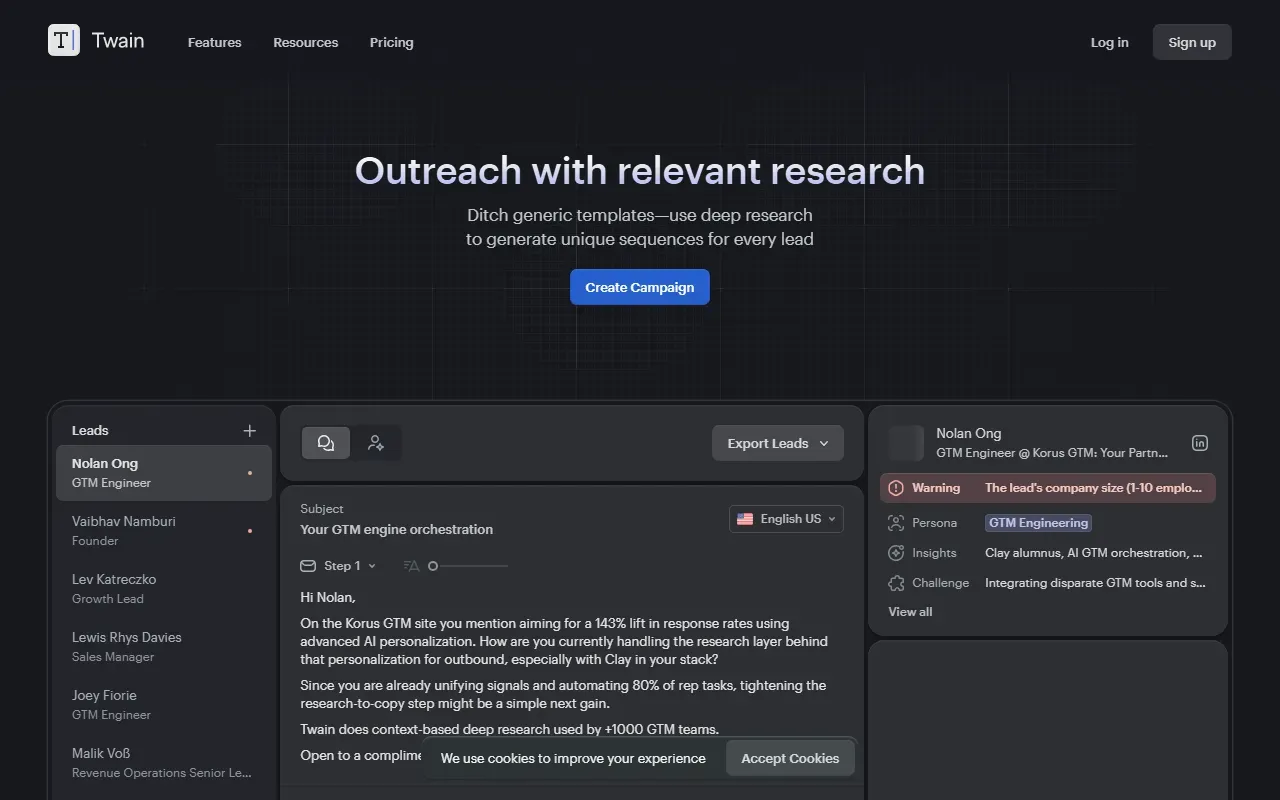Click Nolan Ong's avatar in the details panel
The height and width of the screenshot is (800, 1280).
tap(906, 443)
